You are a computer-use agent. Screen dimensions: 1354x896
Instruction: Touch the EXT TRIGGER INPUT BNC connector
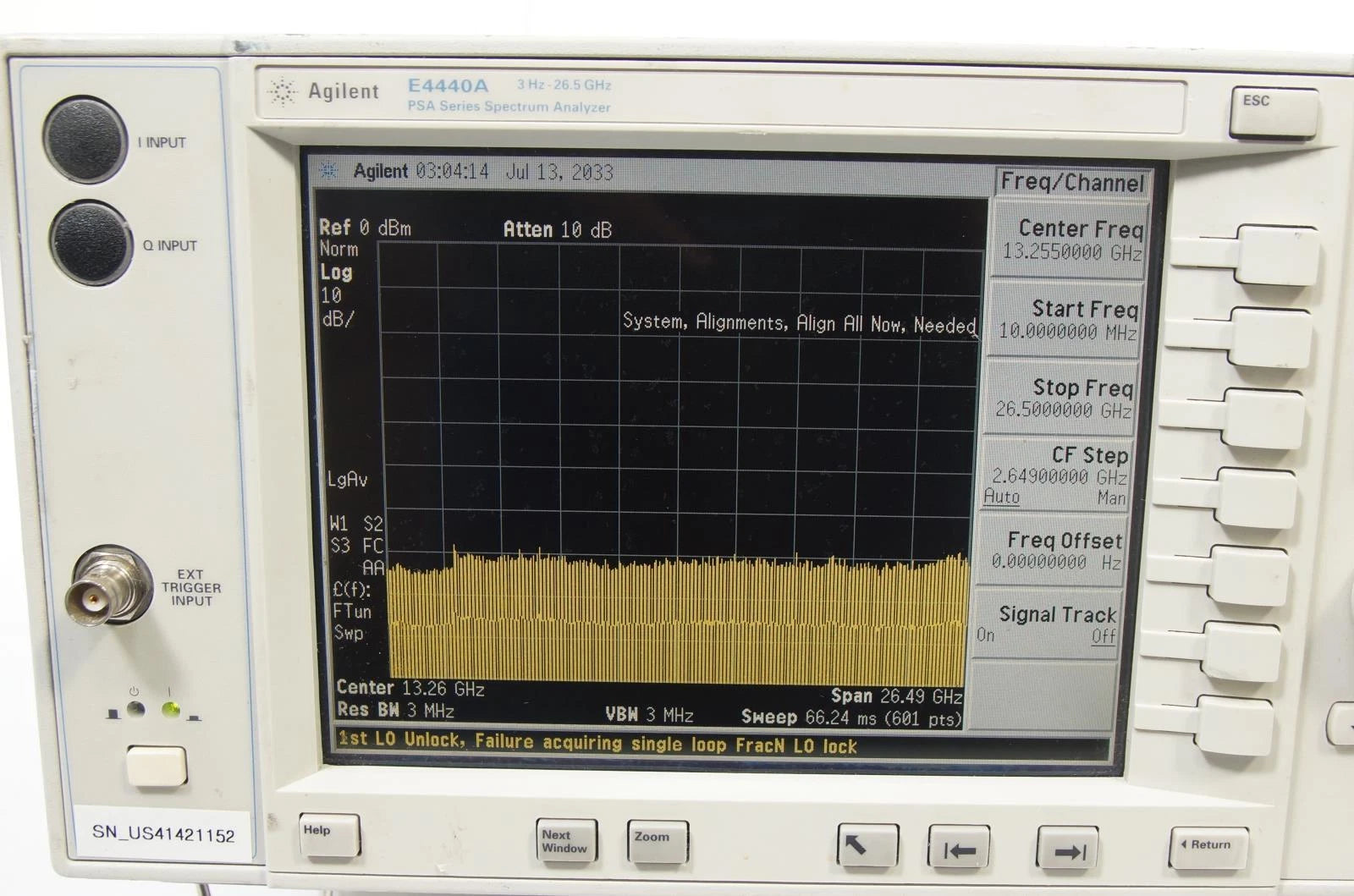(x=108, y=586)
